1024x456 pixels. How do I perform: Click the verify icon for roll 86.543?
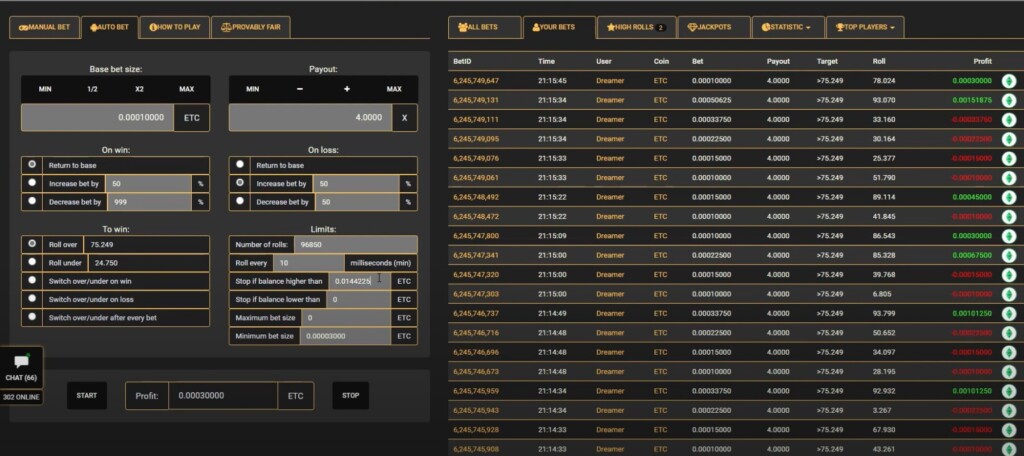pyautogui.click(x=1009, y=236)
